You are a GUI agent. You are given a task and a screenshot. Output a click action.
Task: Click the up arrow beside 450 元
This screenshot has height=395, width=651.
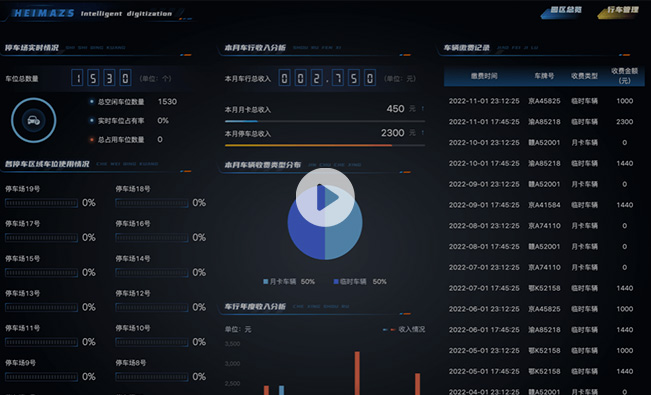coord(423,109)
